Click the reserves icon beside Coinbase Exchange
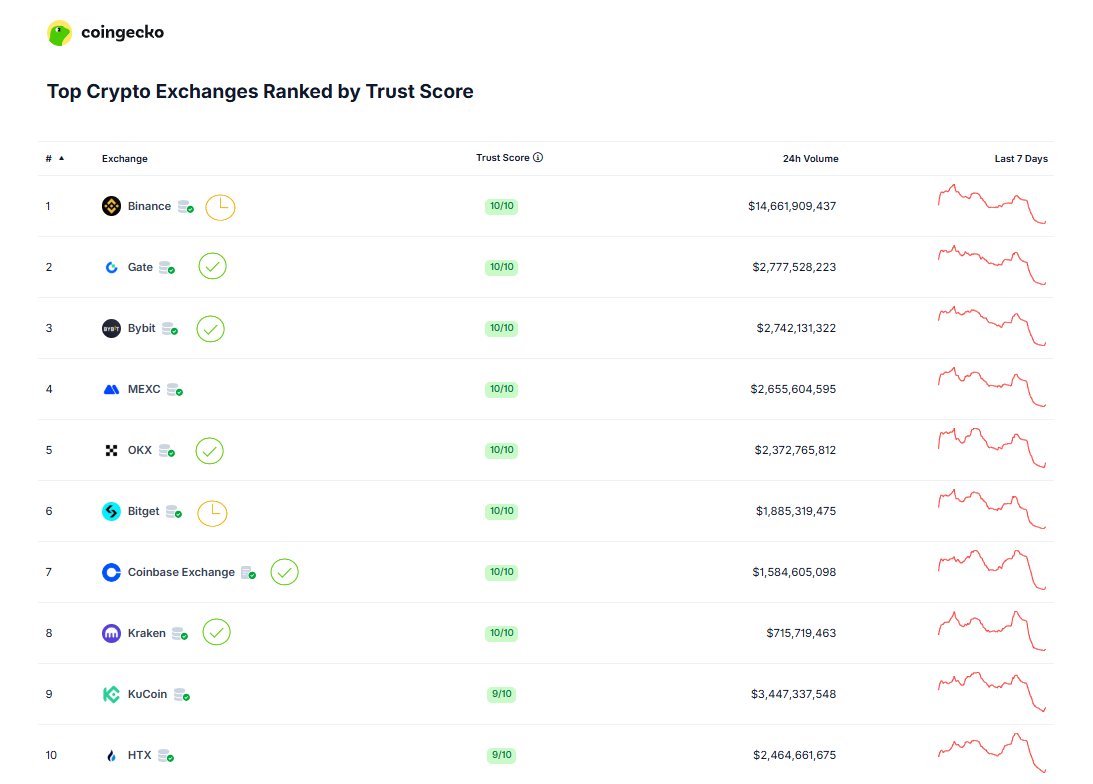Screen dimensions: 1093x784 [x=248, y=573]
